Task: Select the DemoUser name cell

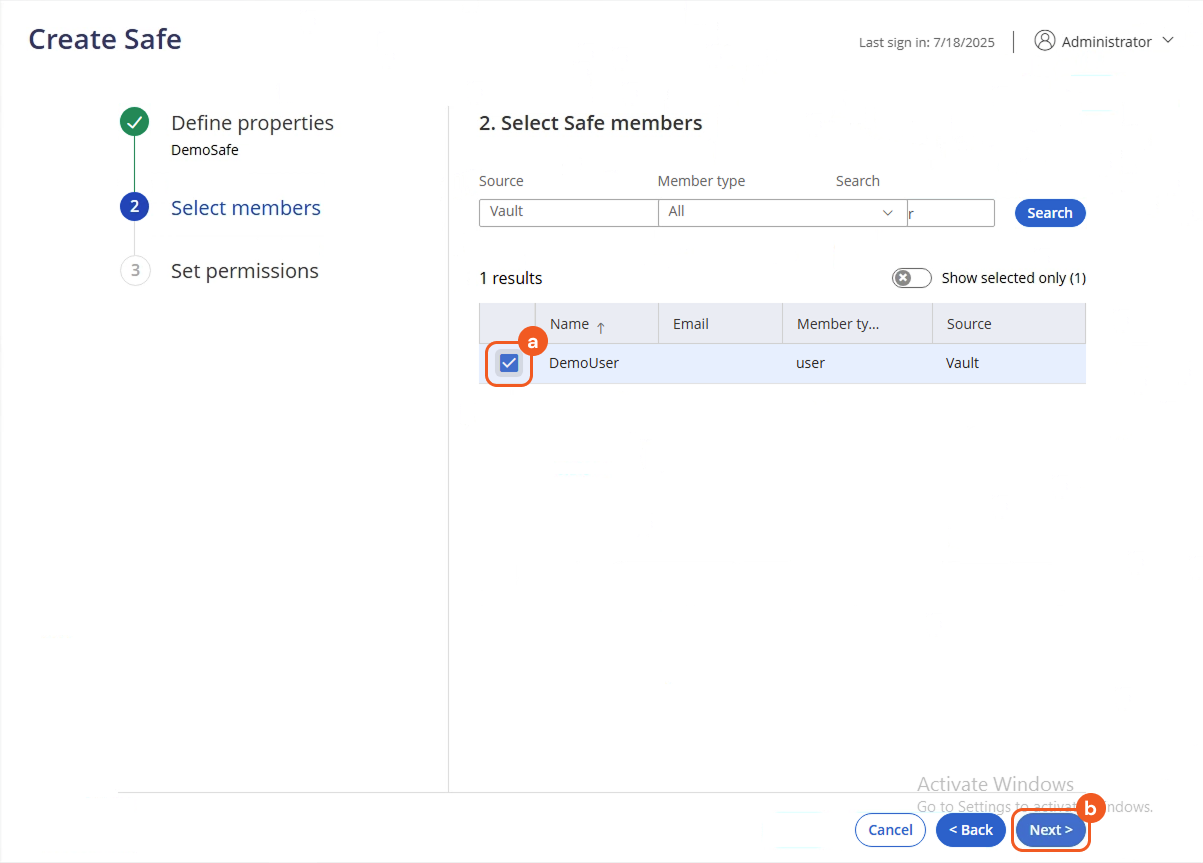Action: tap(584, 363)
